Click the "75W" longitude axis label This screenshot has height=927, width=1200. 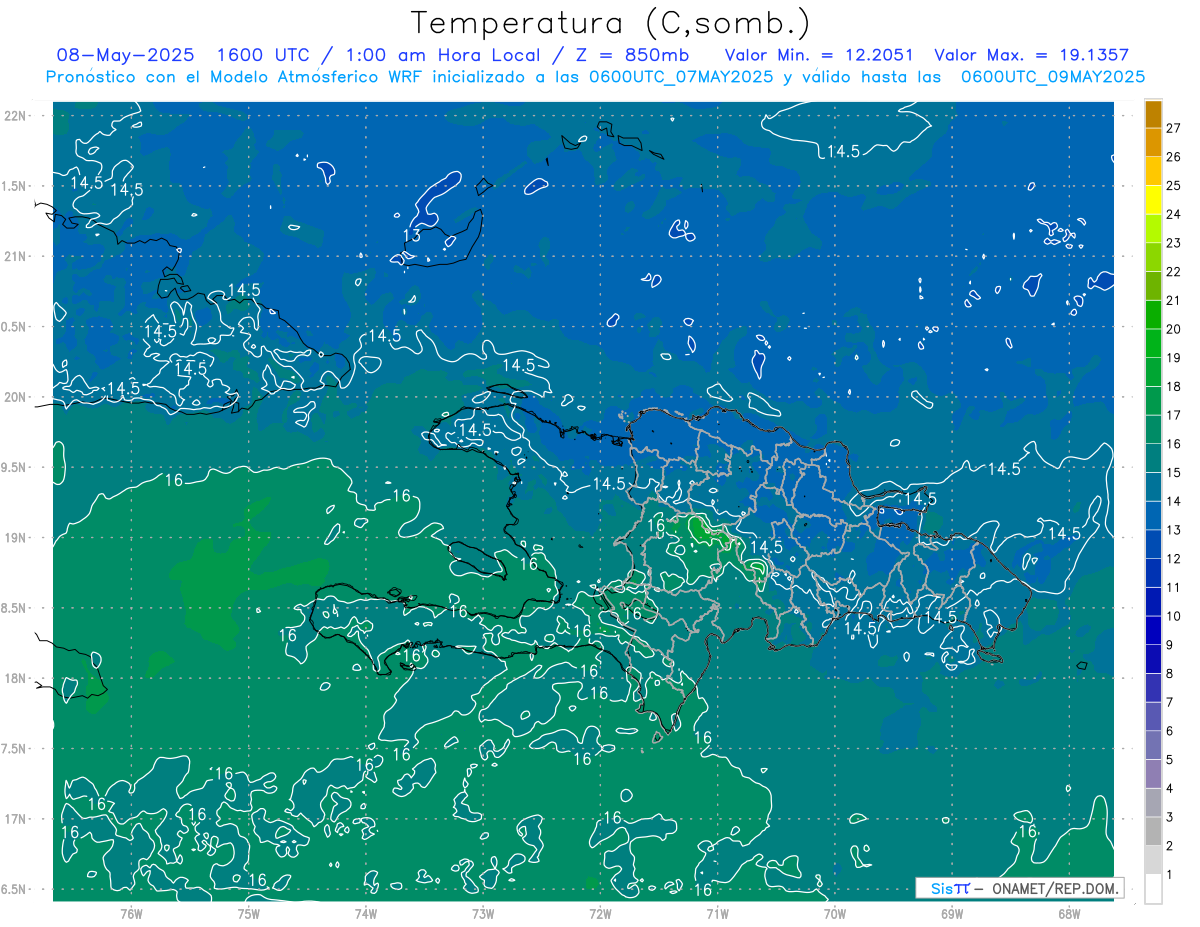pyautogui.click(x=248, y=912)
